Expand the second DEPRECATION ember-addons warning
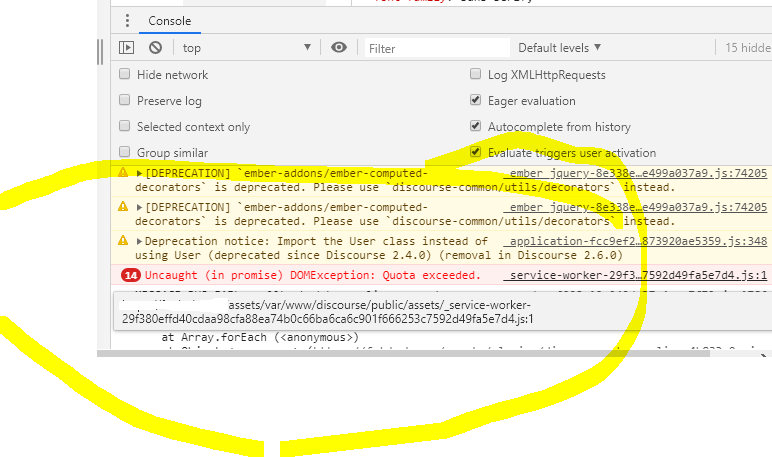The width and height of the screenshot is (772, 457). pyautogui.click(x=139, y=207)
